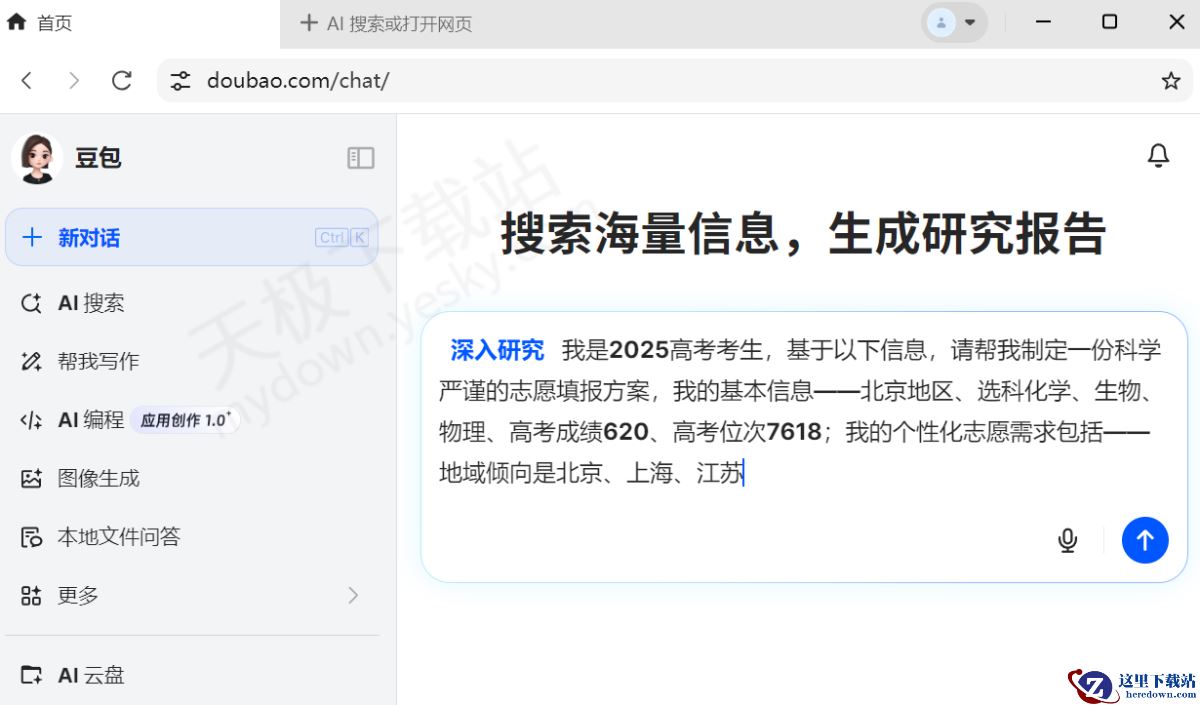1200x705 pixels.
Task: Open site settings icon in address bar
Action: click(180, 81)
